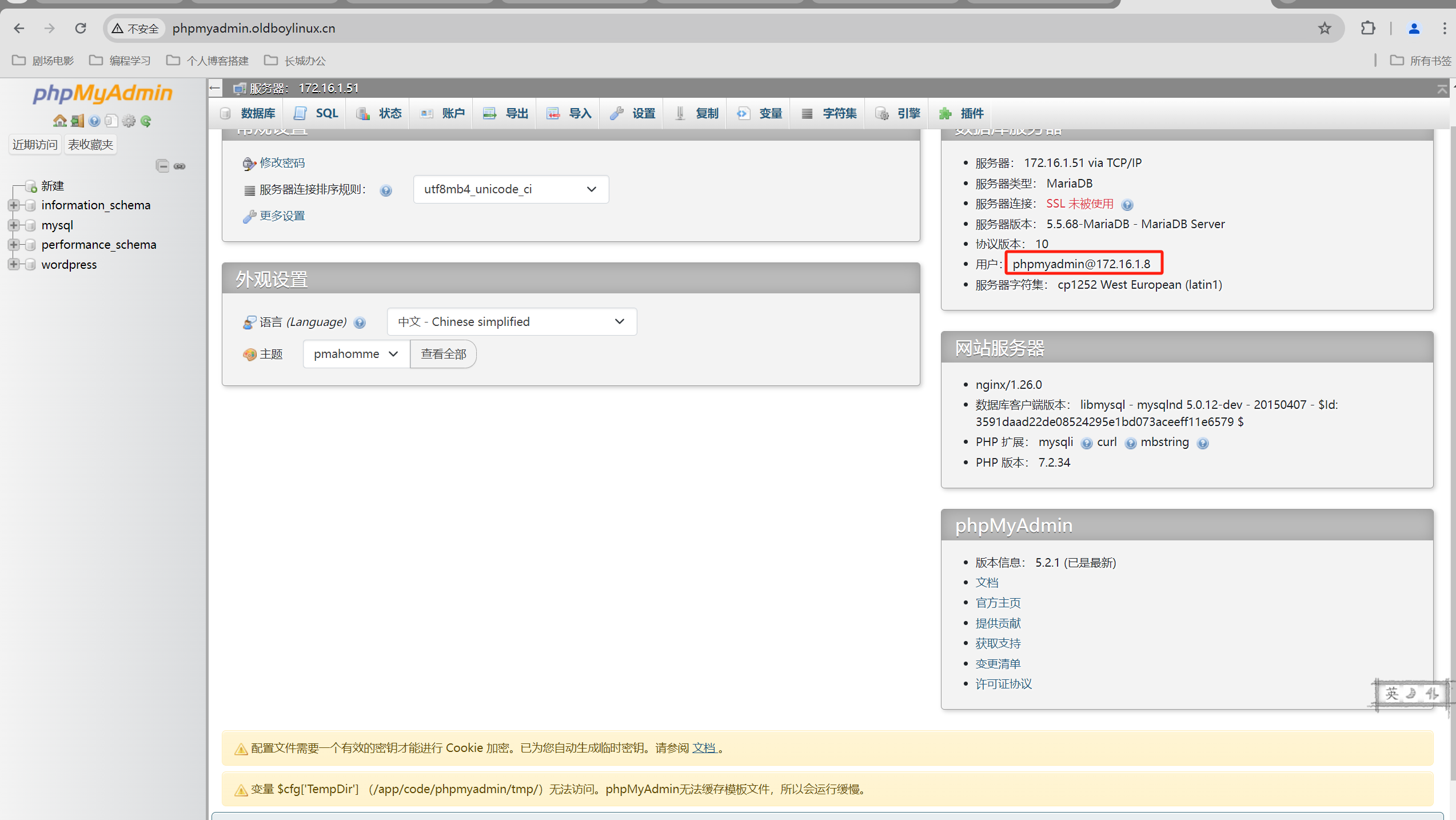1456x820 pixels.
Task: Toggle the link with main panel chain icon
Action: 179,166
